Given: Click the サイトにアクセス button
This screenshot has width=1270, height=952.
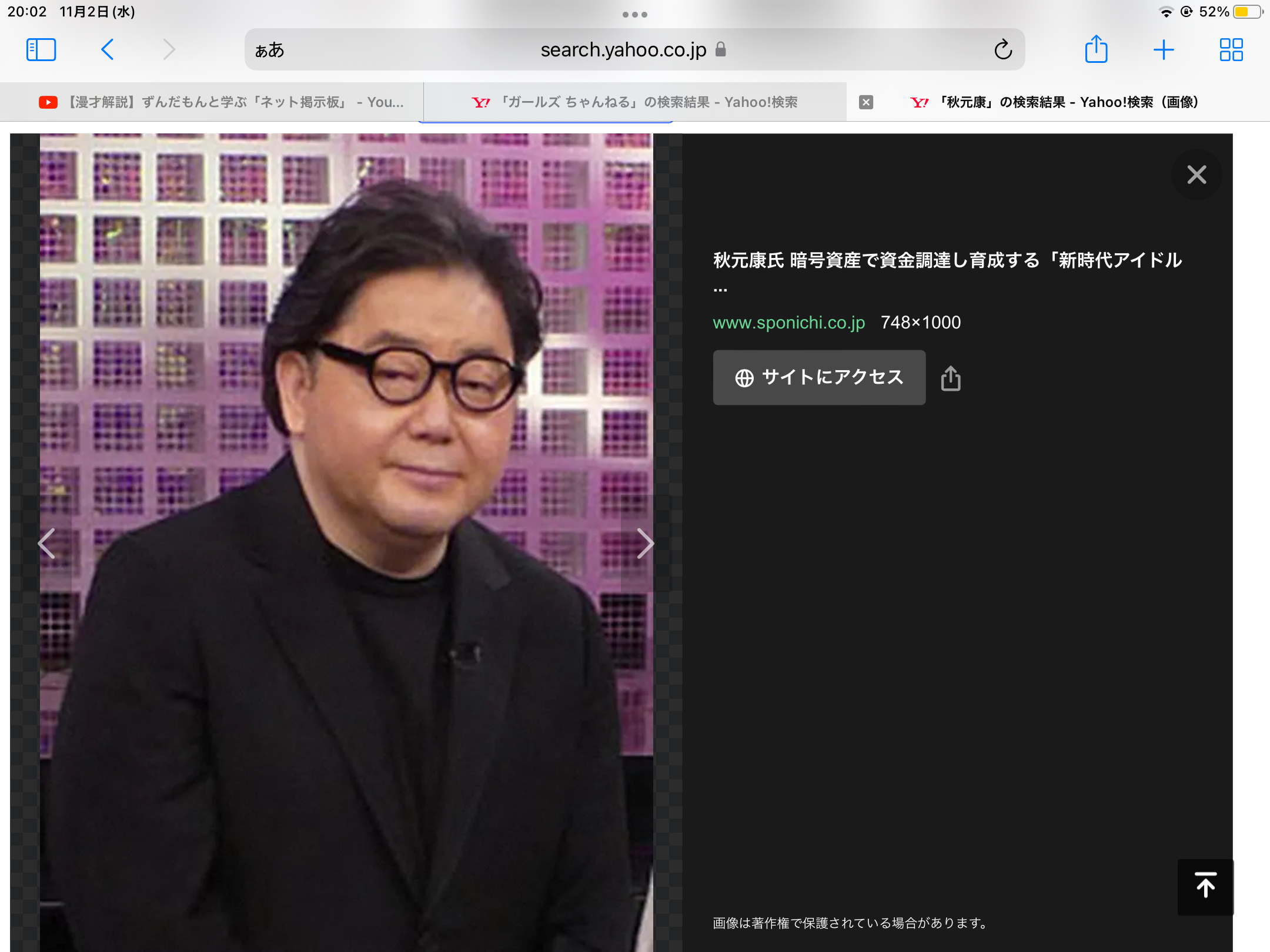Looking at the screenshot, I should coord(819,377).
